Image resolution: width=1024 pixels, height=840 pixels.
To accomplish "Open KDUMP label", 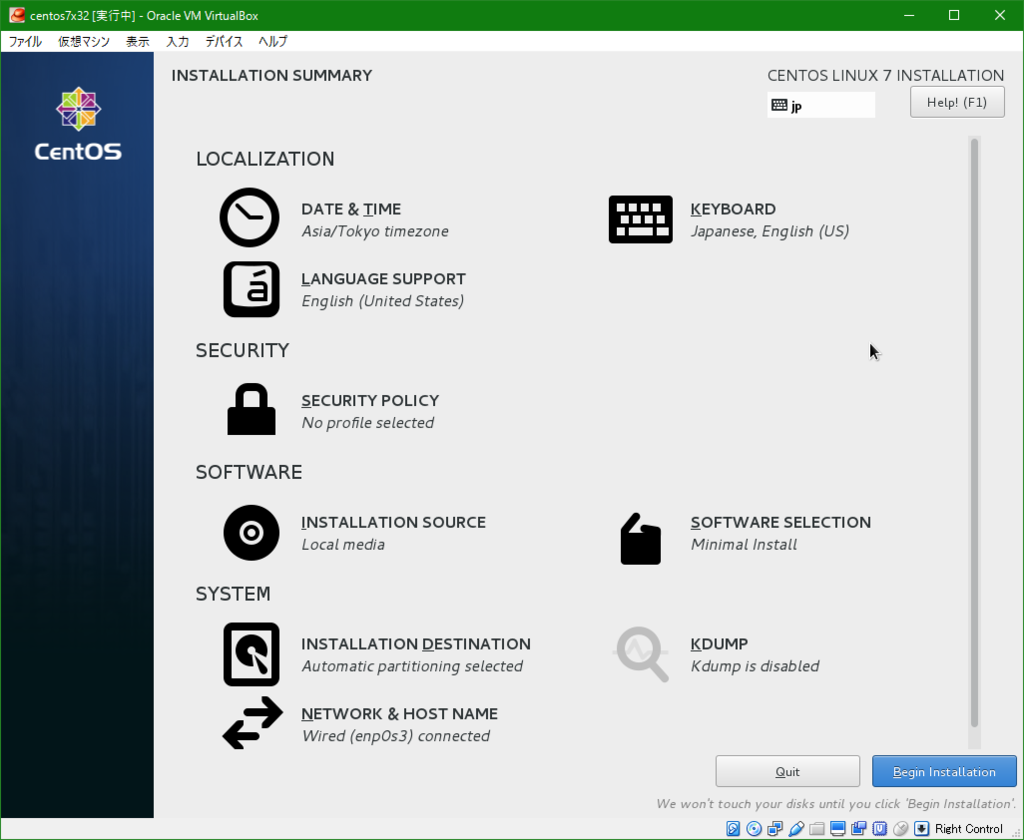I will (719, 644).
